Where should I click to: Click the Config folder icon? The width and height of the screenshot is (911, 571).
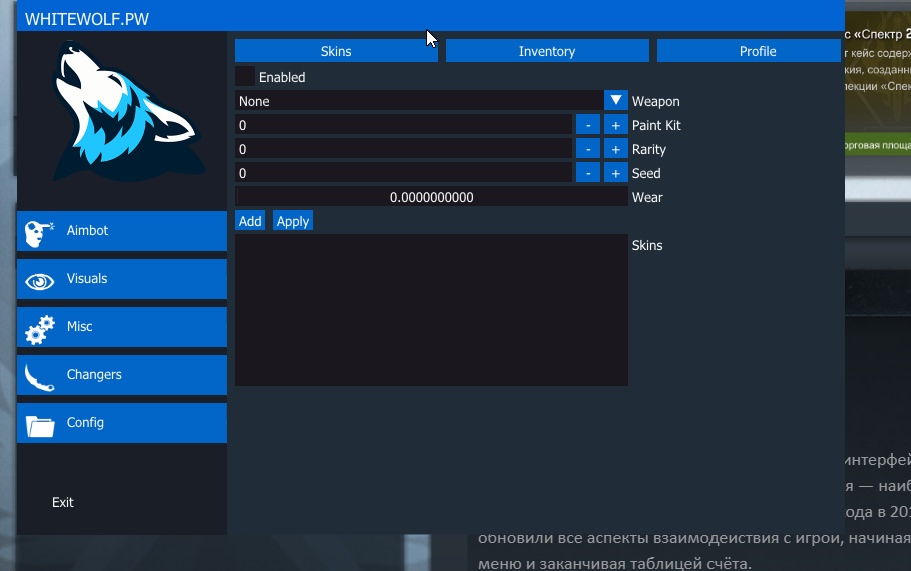[40, 426]
